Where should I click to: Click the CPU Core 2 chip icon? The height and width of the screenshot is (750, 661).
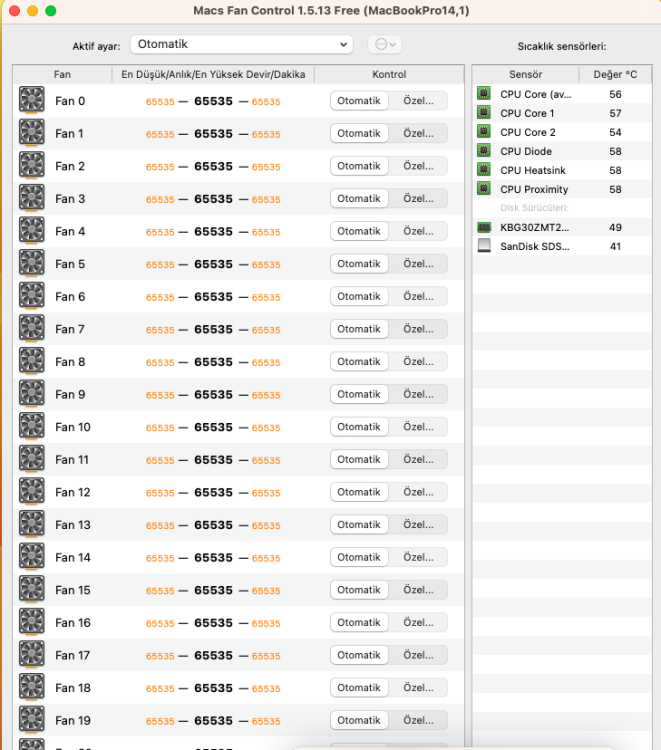[x=484, y=131]
